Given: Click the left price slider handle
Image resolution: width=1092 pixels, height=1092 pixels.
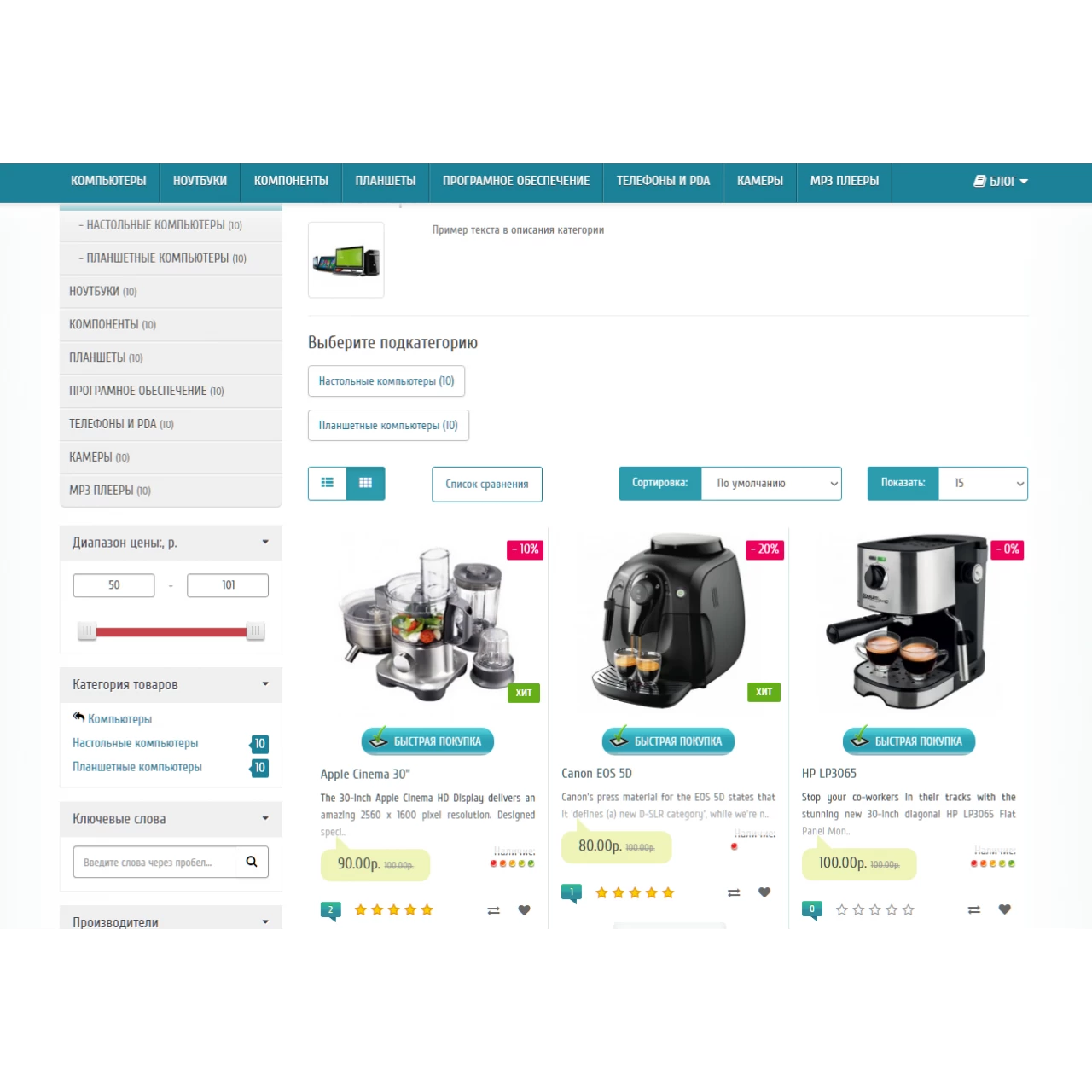Looking at the screenshot, I should [86, 631].
